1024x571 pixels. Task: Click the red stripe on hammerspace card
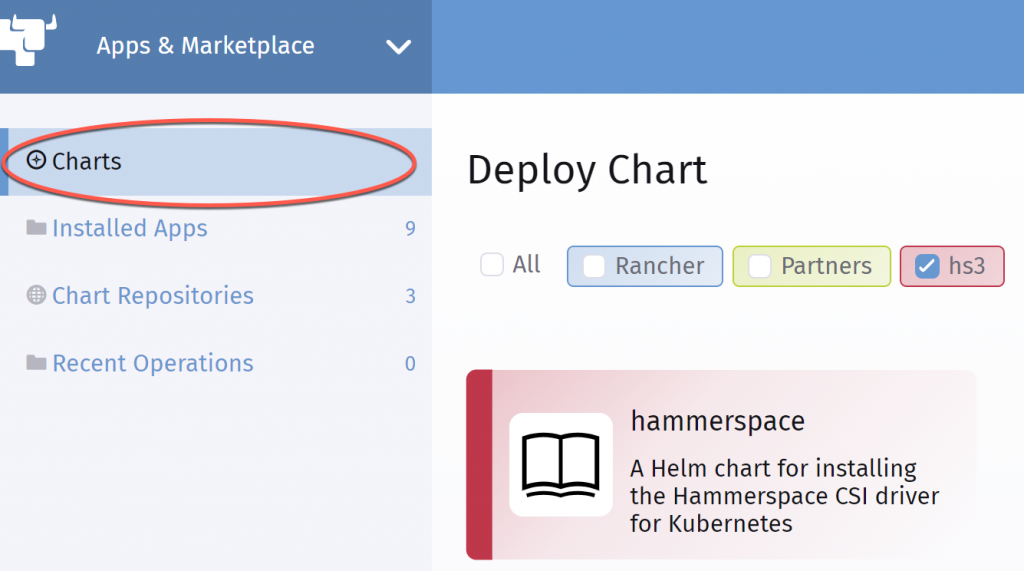(x=479, y=465)
